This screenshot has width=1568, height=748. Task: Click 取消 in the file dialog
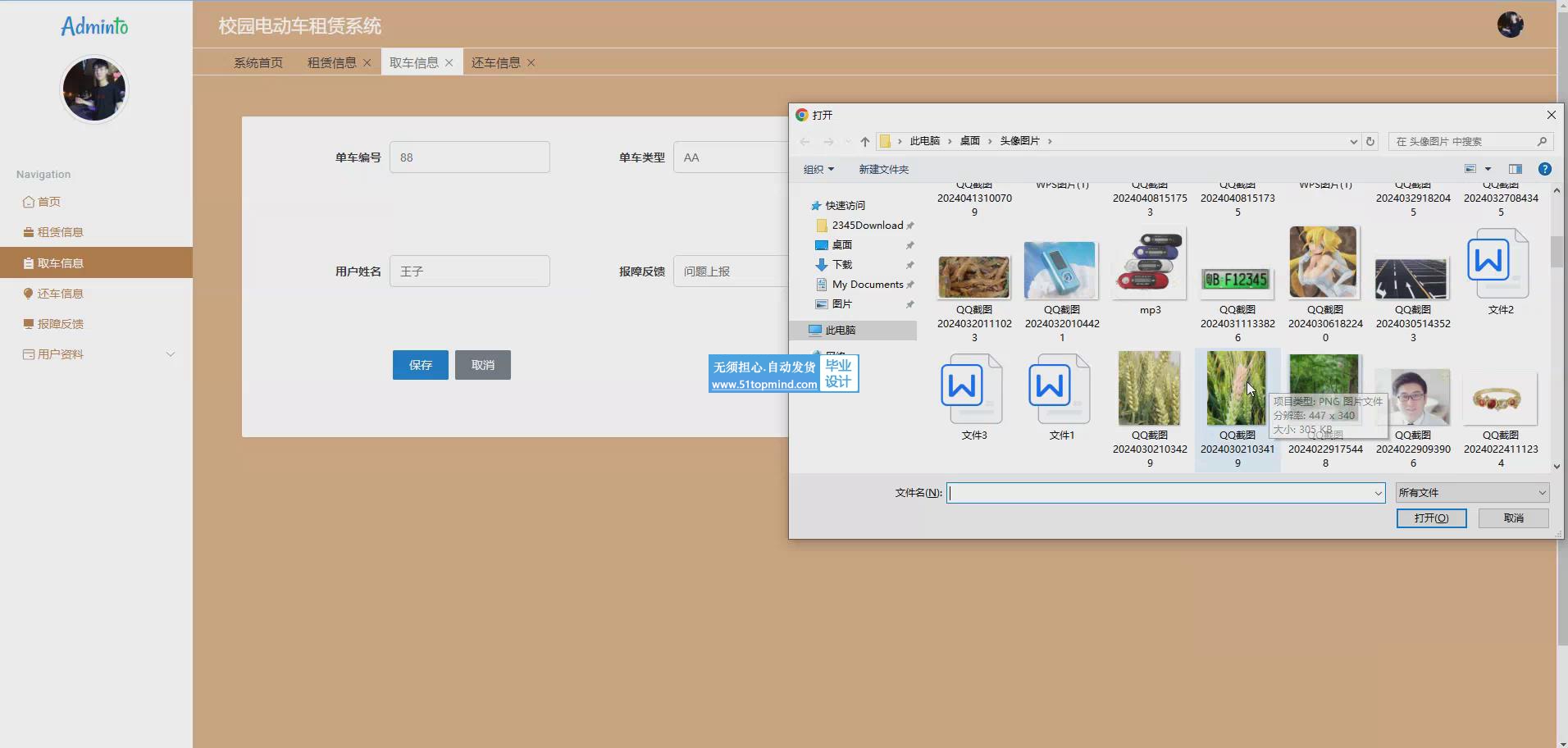tap(1513, 518)
